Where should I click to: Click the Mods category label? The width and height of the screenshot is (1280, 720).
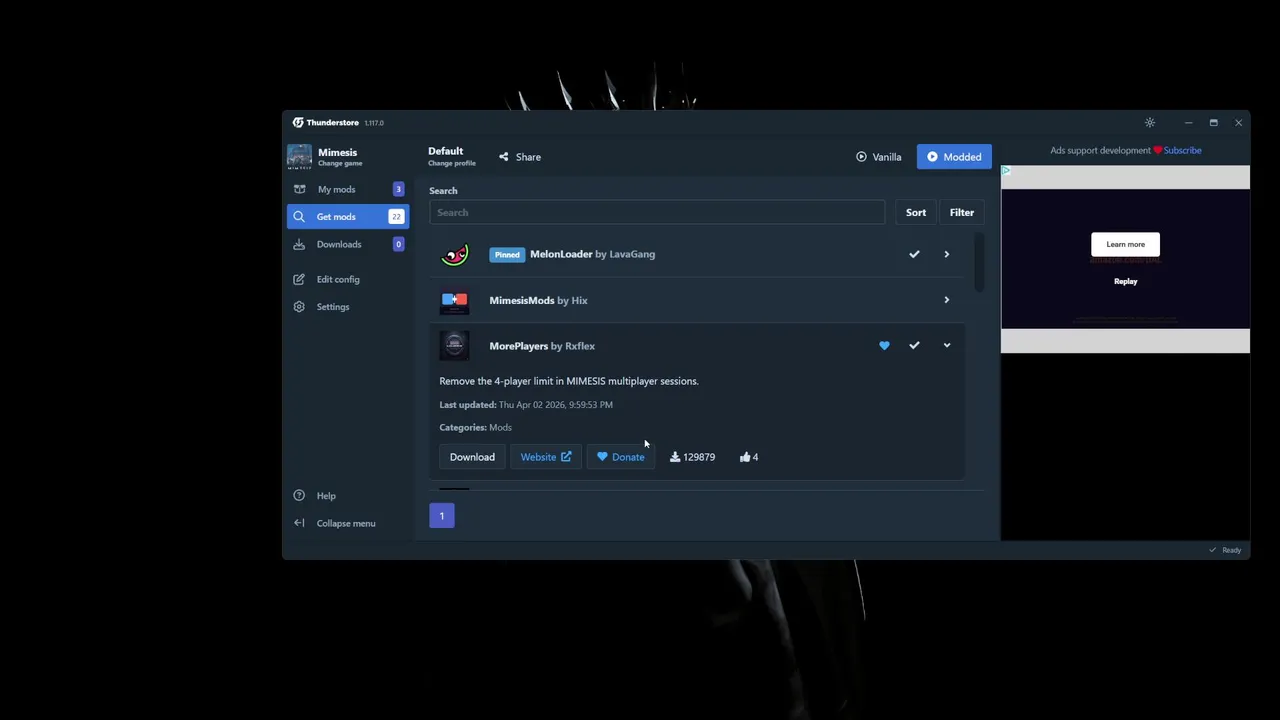click(500, 427)
